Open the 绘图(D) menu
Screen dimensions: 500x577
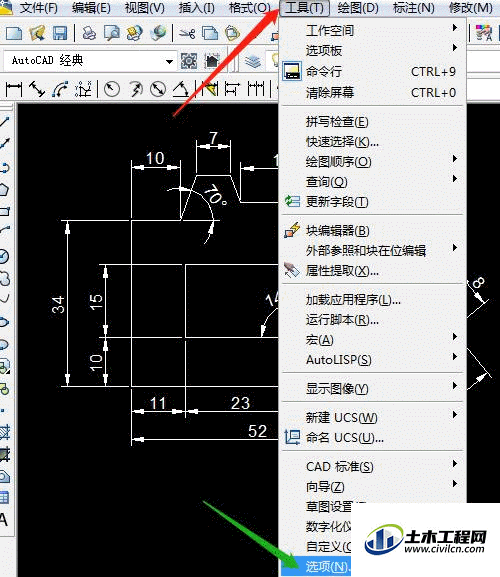(x=358, y=8)
